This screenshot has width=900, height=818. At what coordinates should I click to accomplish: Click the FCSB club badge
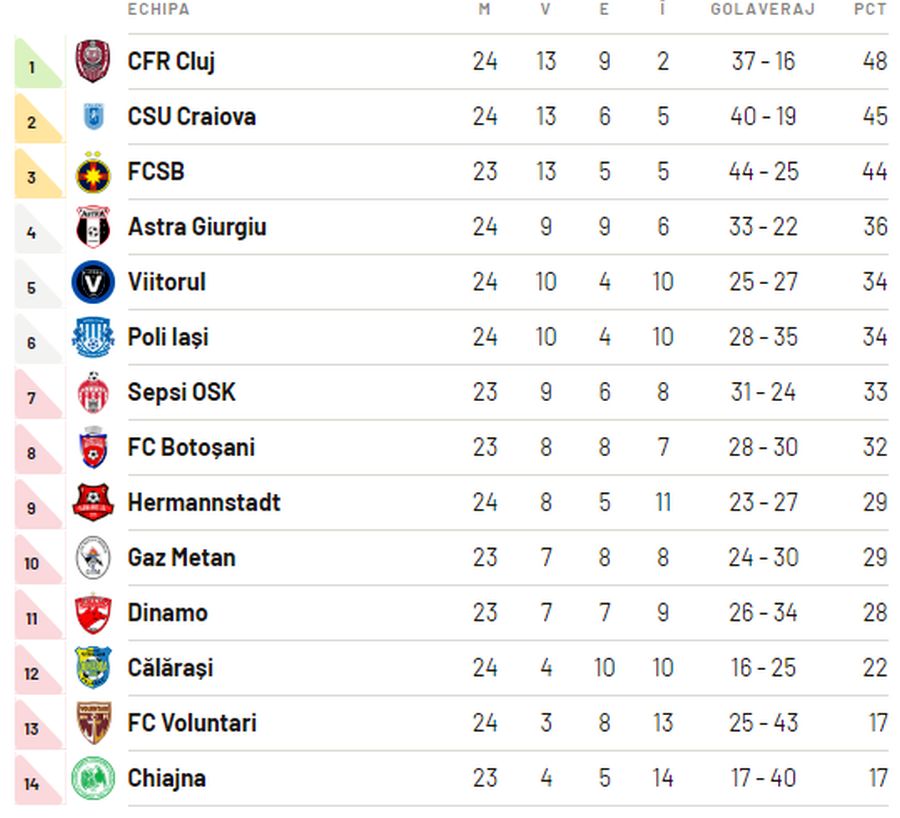click(93, 172)
